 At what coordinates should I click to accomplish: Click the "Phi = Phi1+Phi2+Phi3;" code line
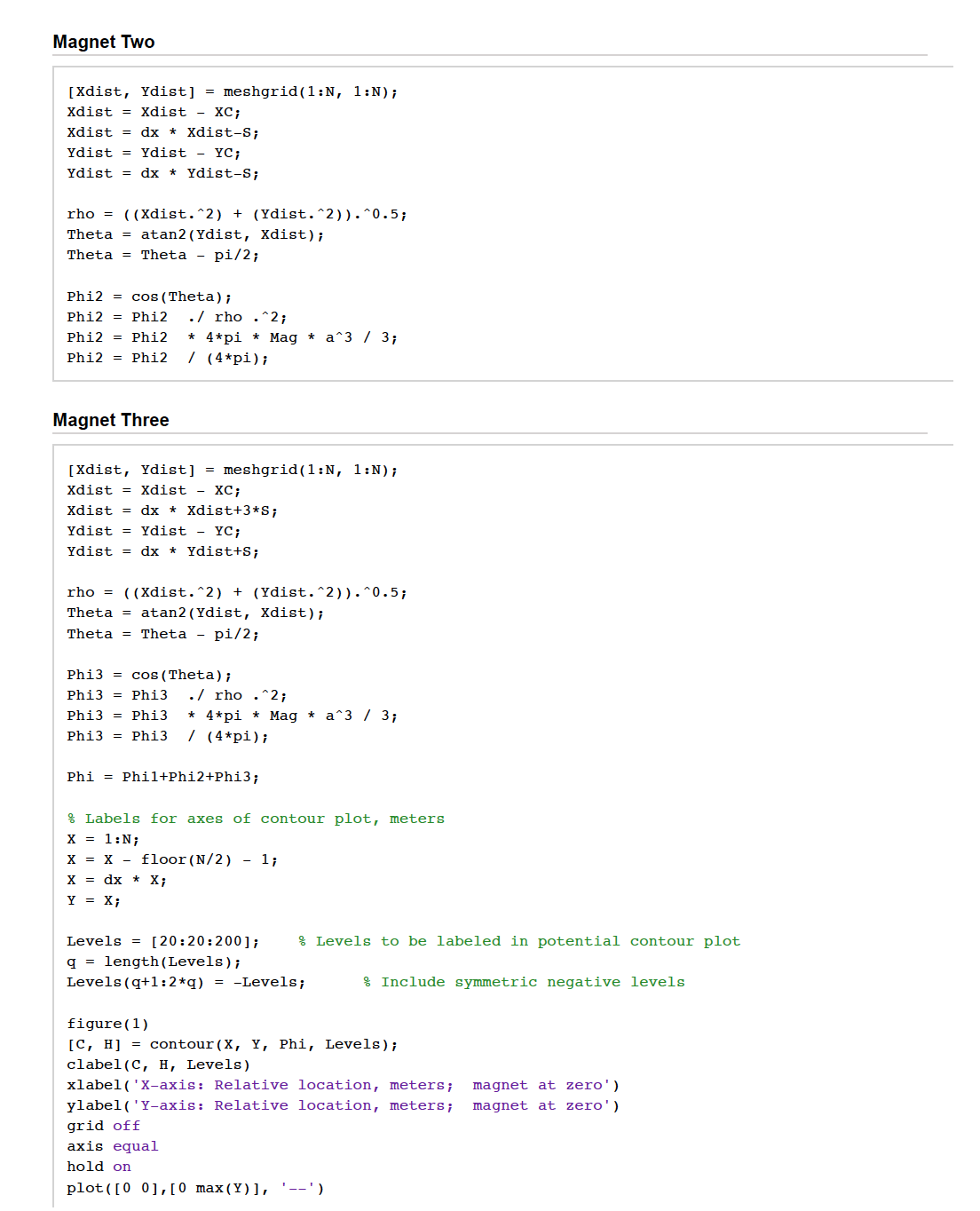pos(162,777)
